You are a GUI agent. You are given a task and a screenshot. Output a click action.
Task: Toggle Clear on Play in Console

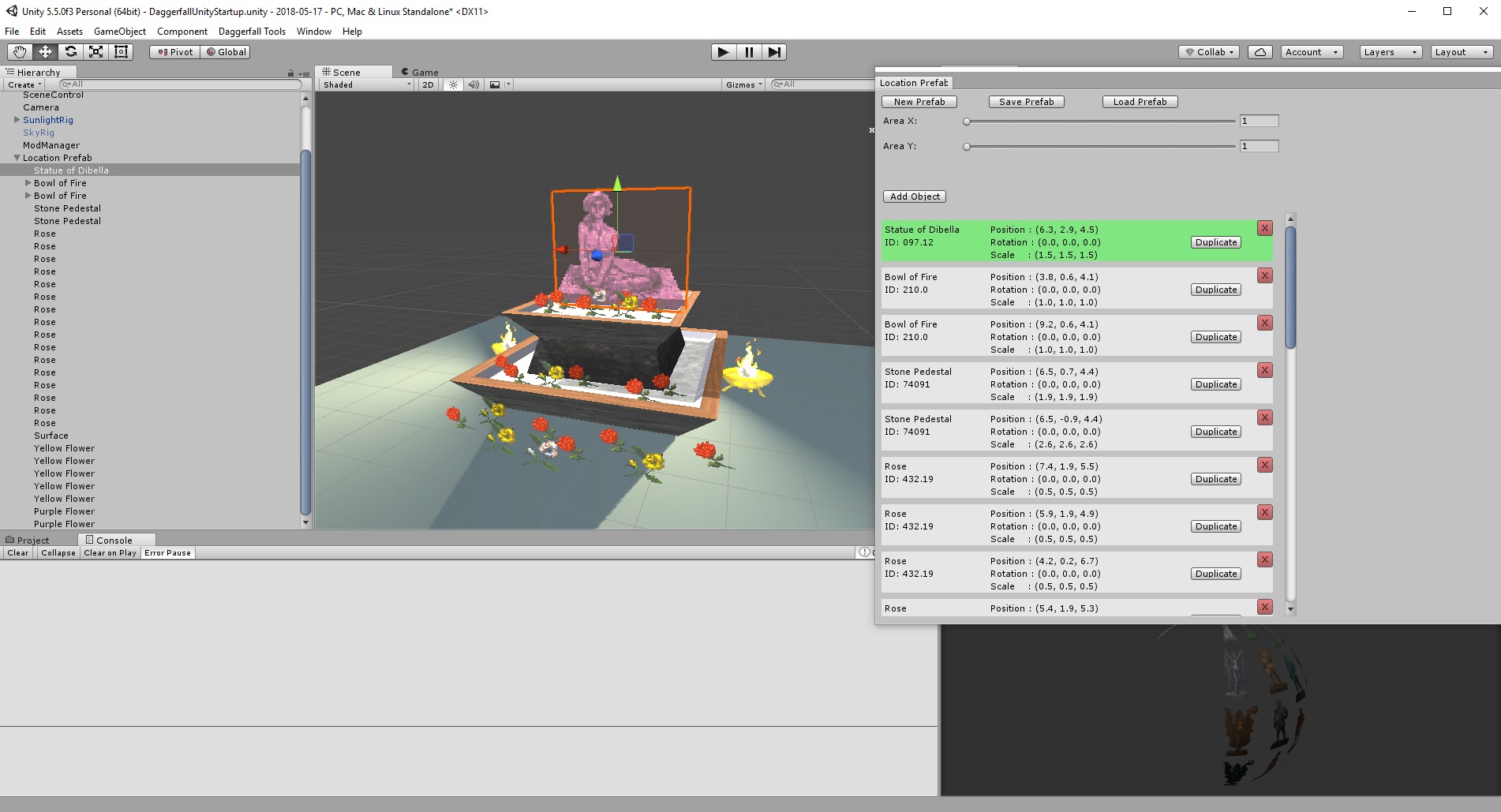coord(110,553)
